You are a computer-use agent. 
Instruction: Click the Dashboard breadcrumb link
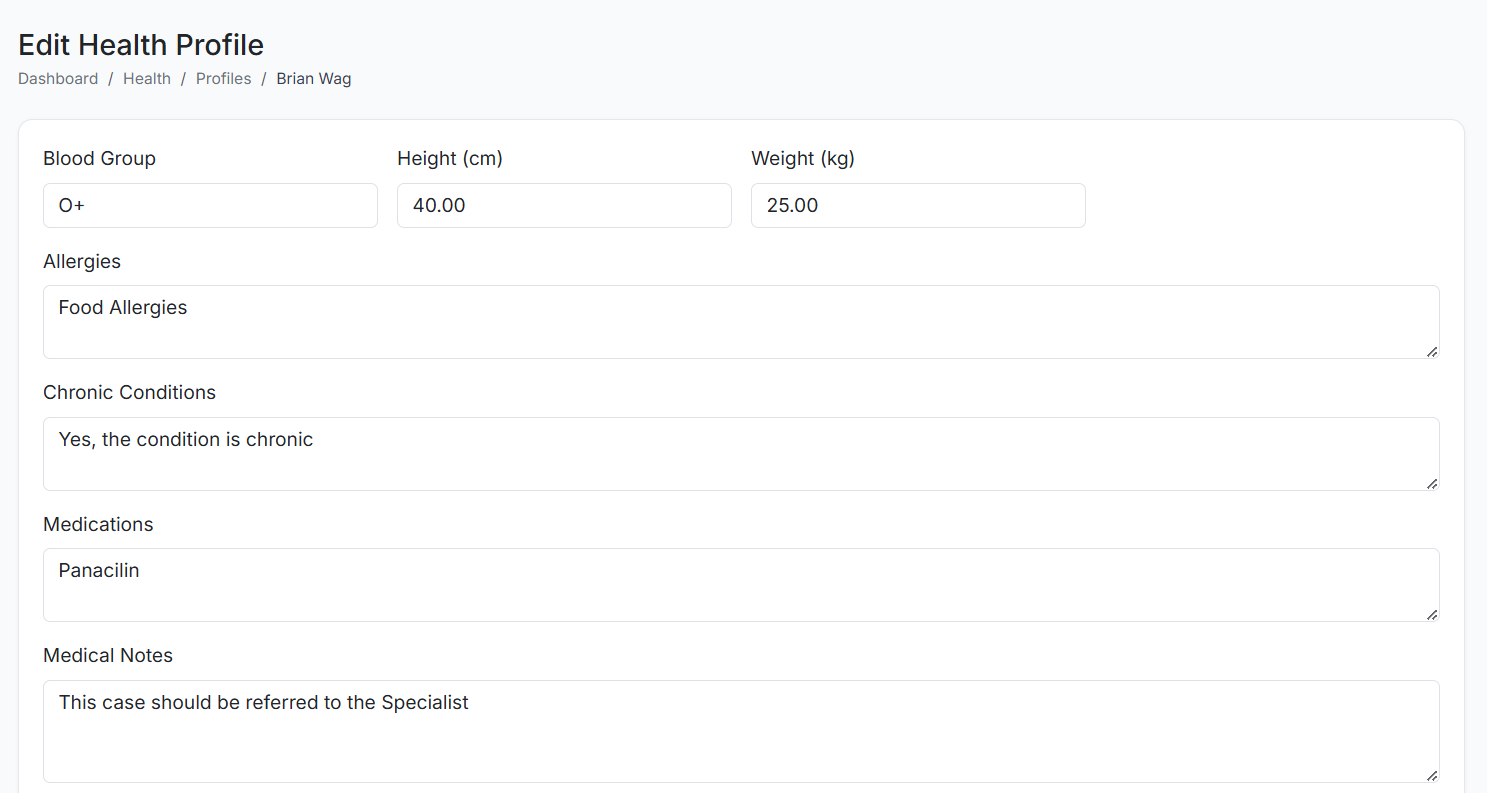pyautogui.click(x=58, y=79)
